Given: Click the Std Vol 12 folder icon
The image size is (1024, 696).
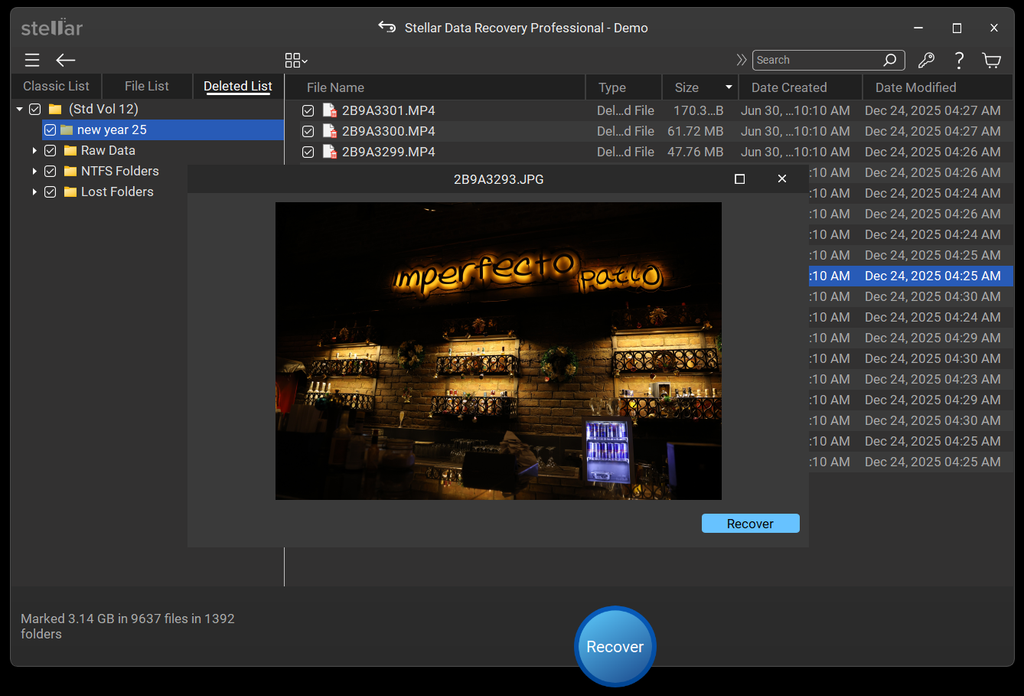Looking at the screenshot, I should point(55,109).
